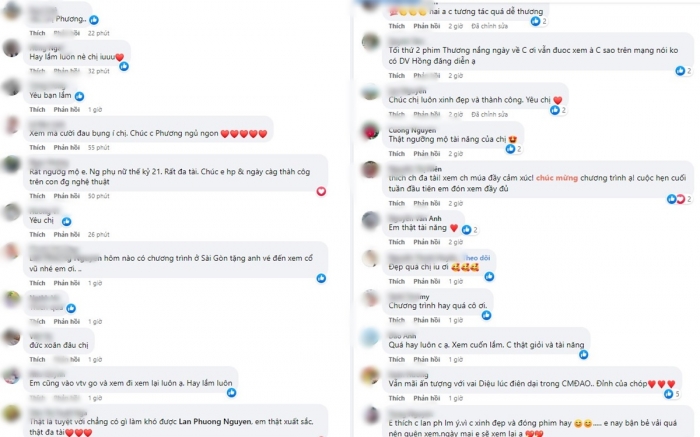
Task: Click like reaction on 'Hay lắm luôn nè chị' comment
Action: (124, 67)
